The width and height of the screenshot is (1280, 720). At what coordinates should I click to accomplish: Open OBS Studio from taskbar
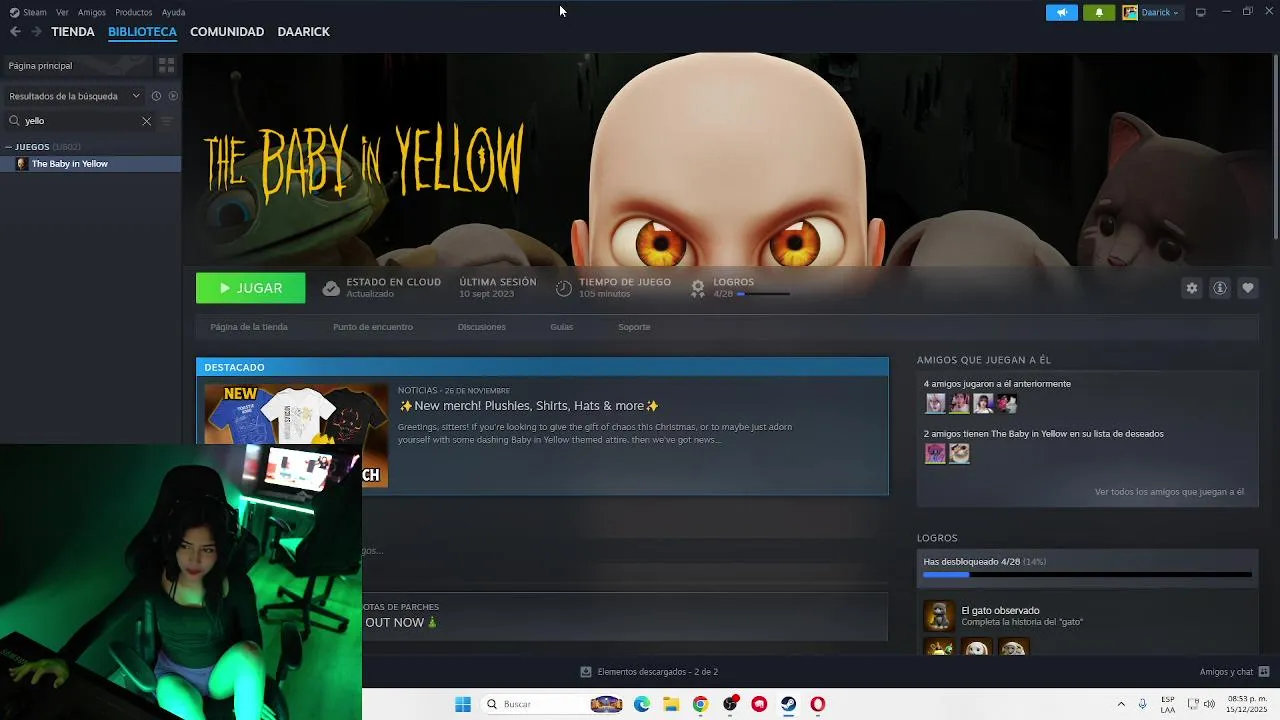730,704
